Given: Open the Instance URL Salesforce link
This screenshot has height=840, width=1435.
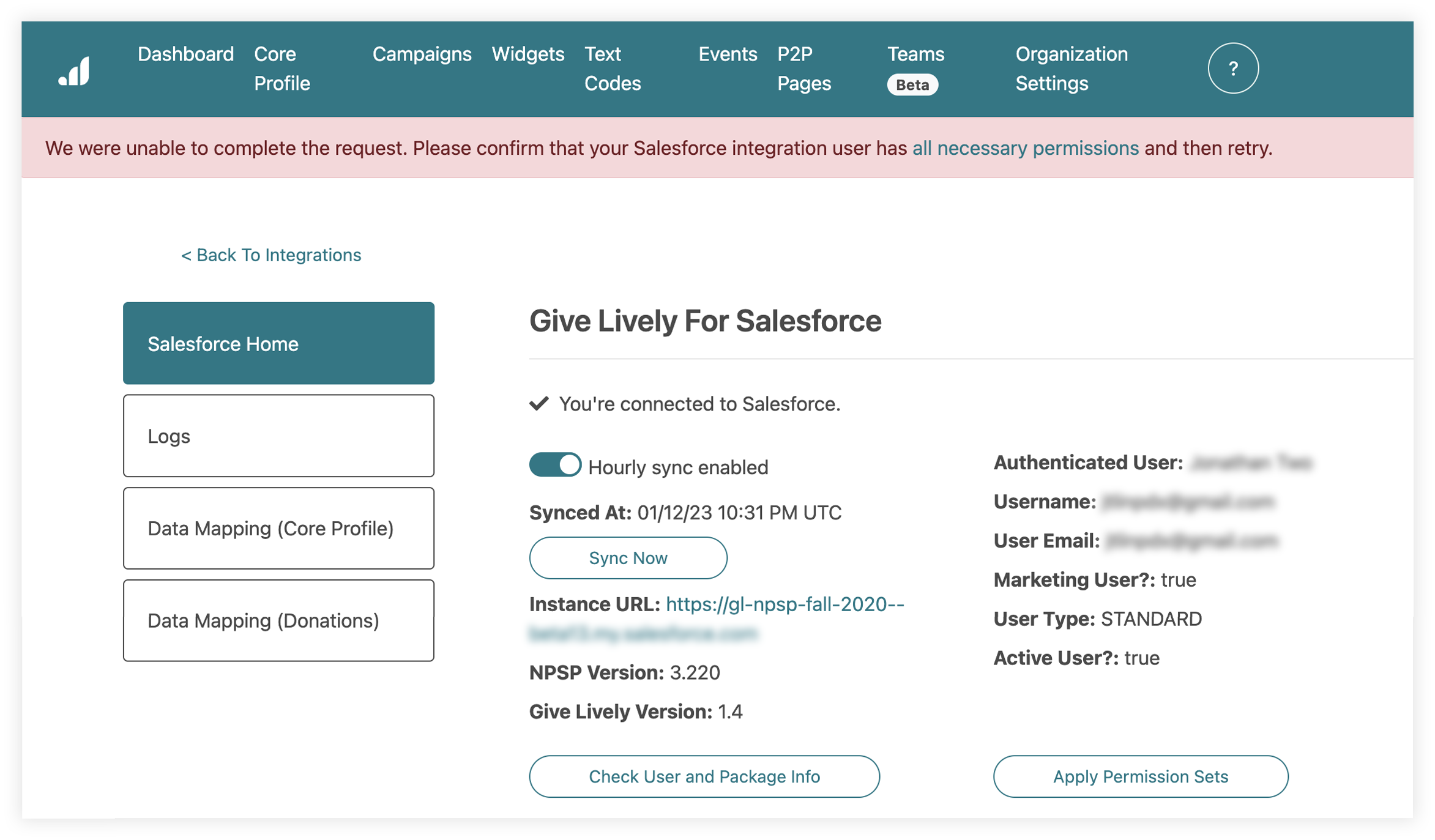Looking at the screenshot, I should click(x=716, y=618).
